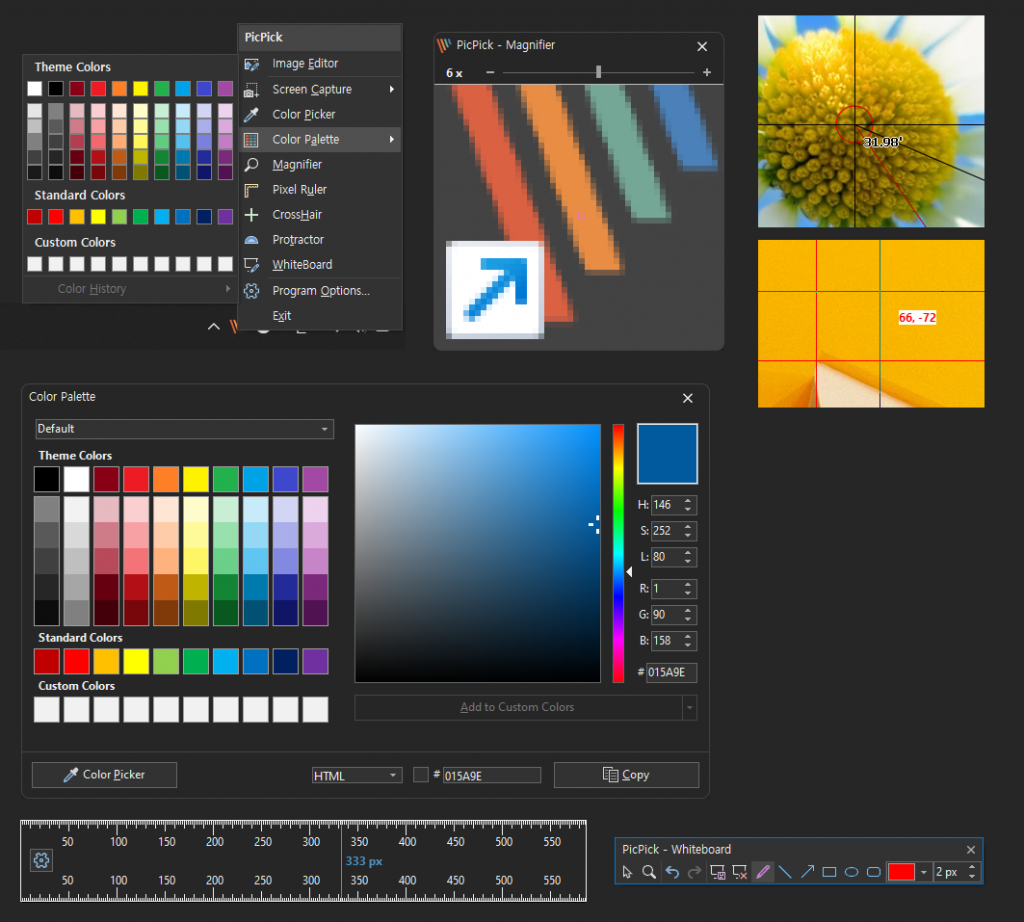The image size is (1024, 922).
Task: Open the whiteboard pen color dropdown arrow
Action: click(x=924, y=872)
